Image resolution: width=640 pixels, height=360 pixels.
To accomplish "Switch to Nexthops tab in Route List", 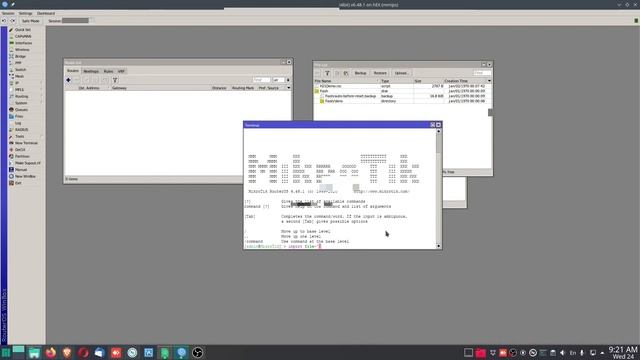I will click(91, 71).
